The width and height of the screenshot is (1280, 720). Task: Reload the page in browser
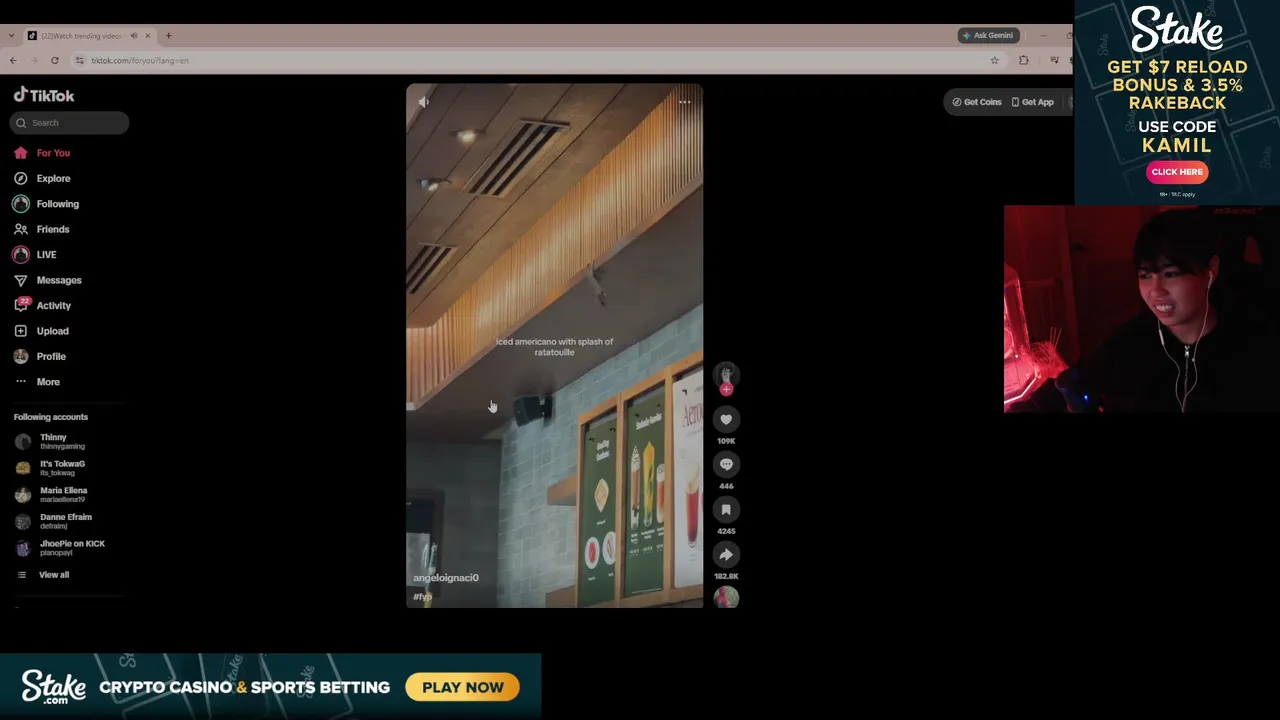(55, 60)
